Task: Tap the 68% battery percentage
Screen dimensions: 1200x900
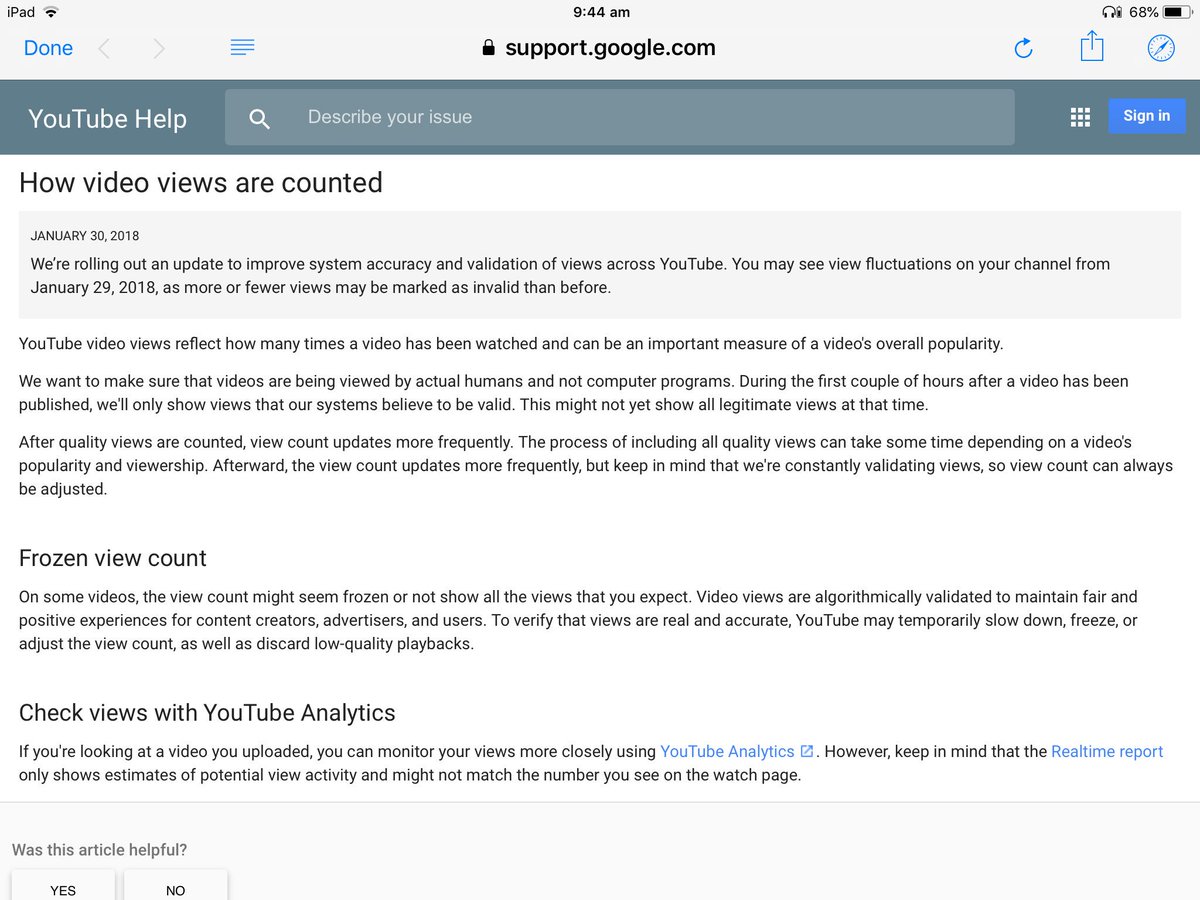Action: (1143, 12)
